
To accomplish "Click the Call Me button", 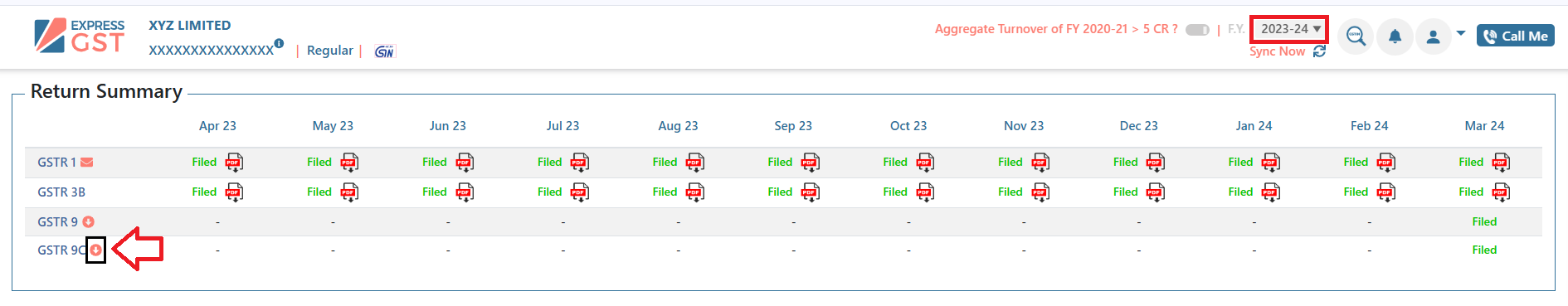I will coord(1516,36).
